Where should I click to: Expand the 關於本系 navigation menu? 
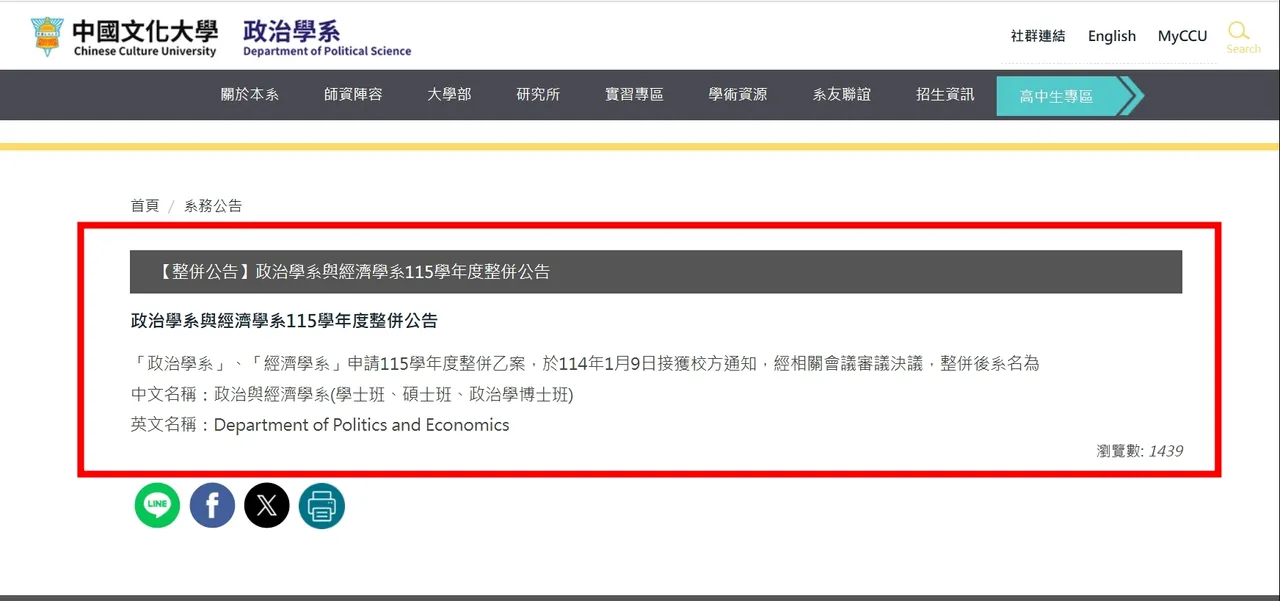tap(248, 94)
